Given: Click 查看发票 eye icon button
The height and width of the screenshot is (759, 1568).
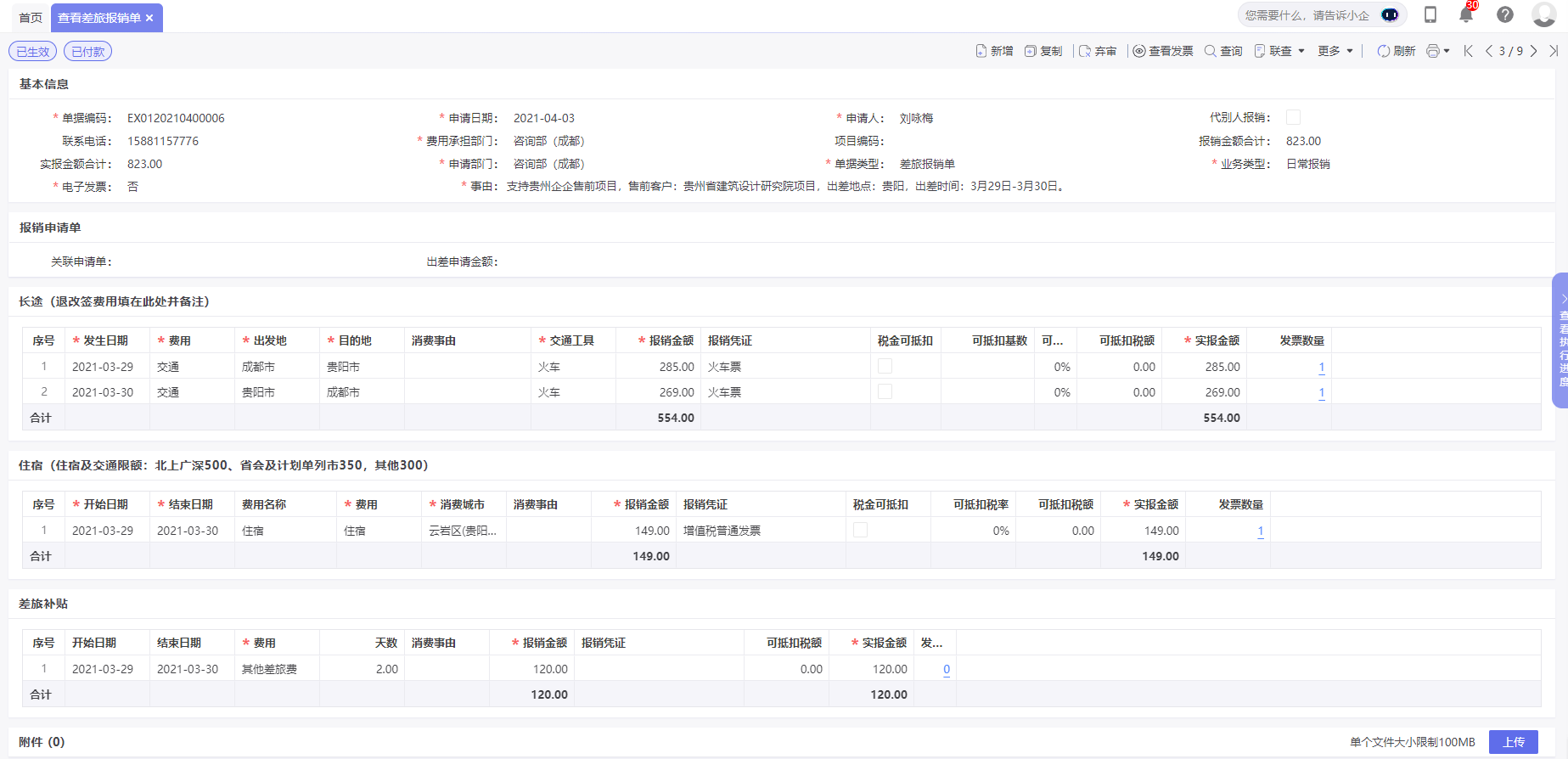Looking at the screenshot, I should pos(1163,51).
